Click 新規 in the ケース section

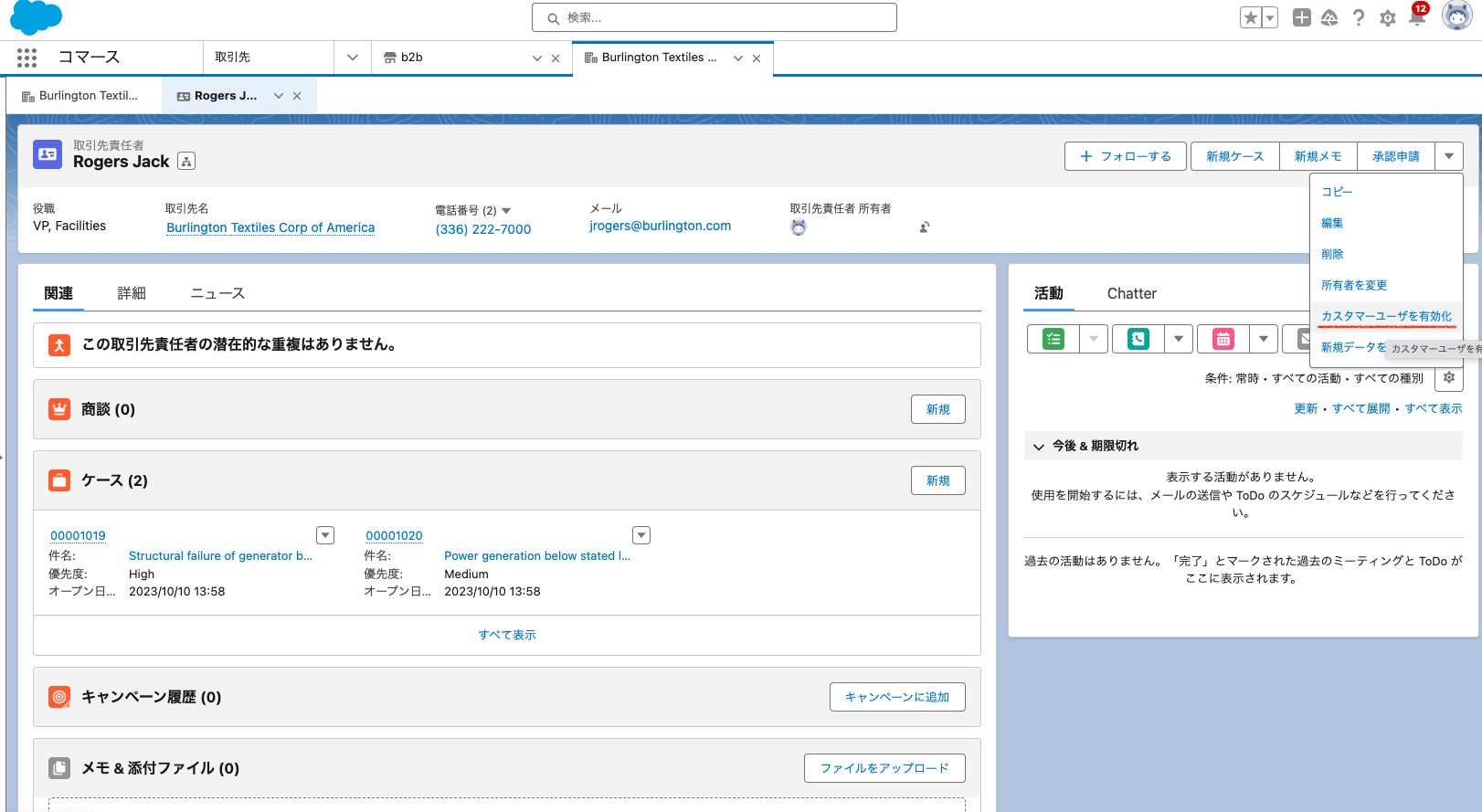(938, 480)
